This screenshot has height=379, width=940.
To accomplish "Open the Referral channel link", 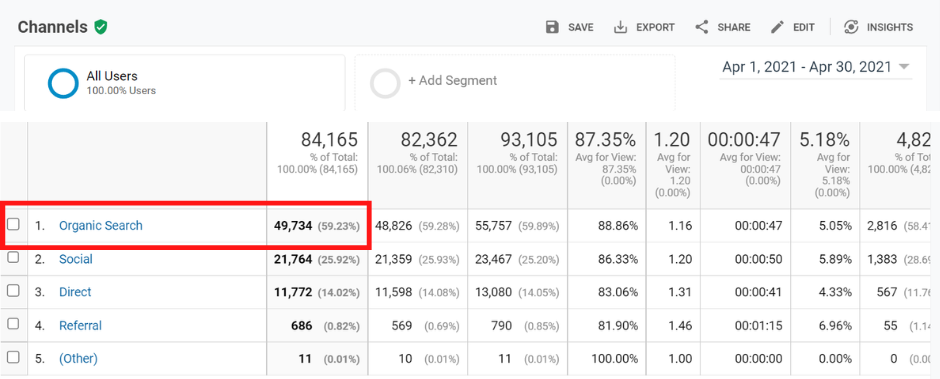I will (80, 326).
